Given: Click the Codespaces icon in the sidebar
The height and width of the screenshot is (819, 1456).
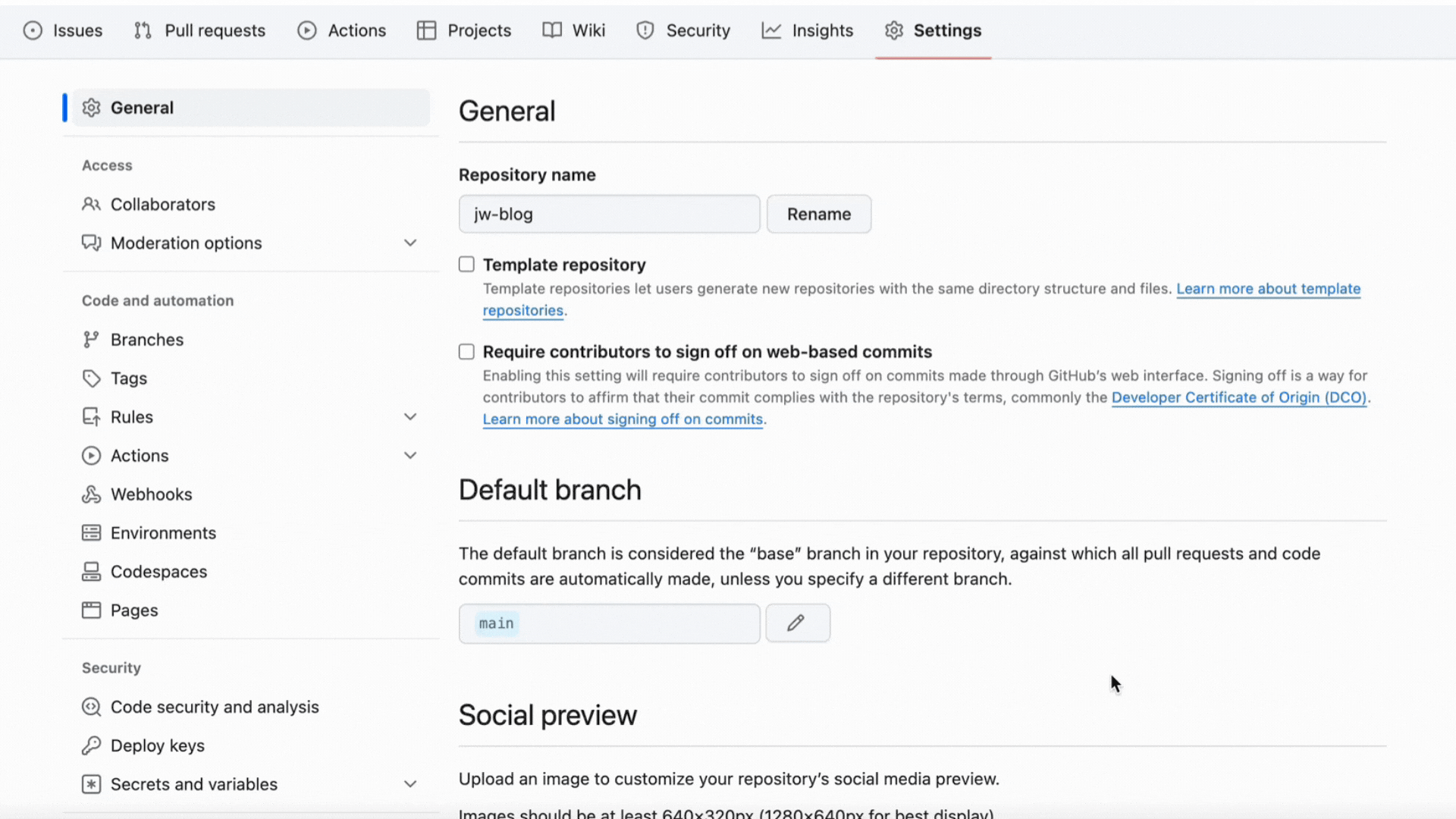Looking at the screenshot, I should (x=91, y=571).
